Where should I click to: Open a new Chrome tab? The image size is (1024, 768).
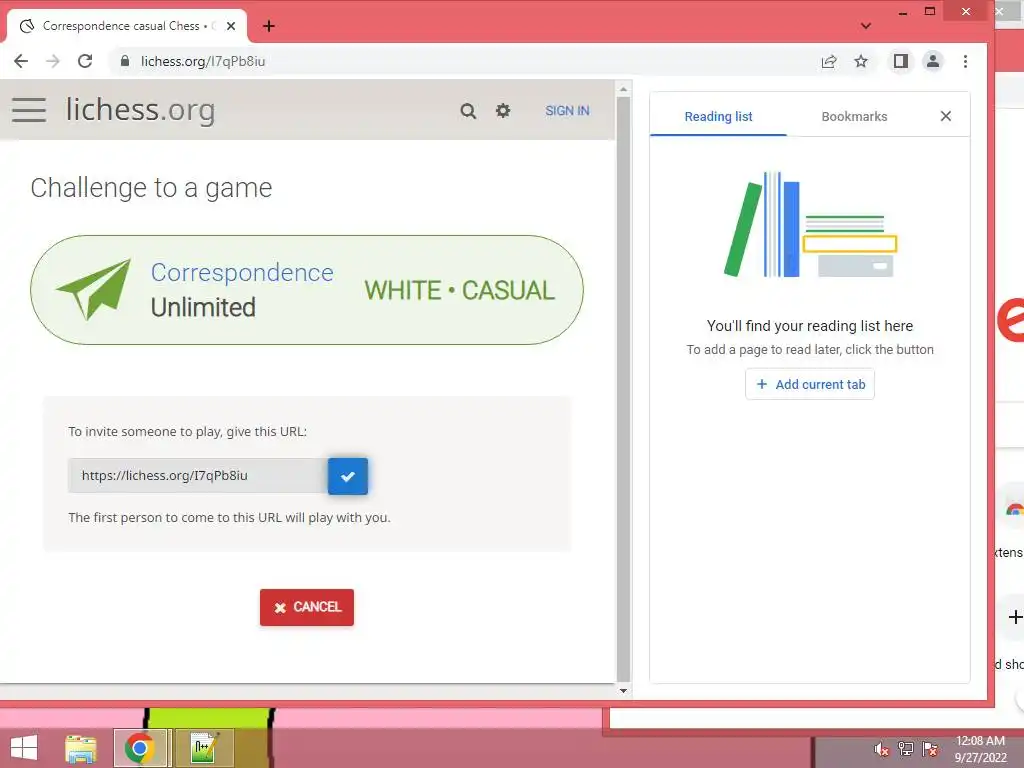(x=268, y=26)
